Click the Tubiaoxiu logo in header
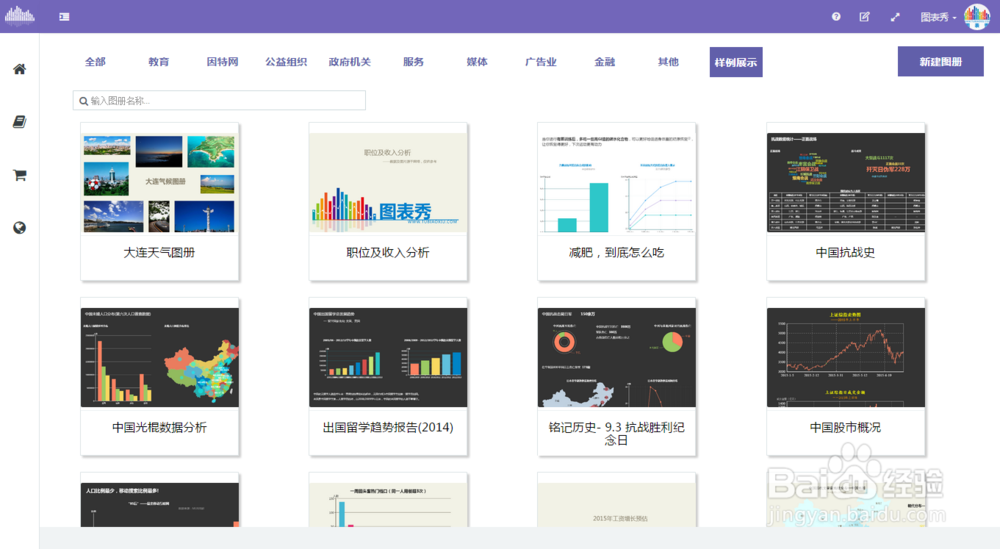1000x549 pixels. click(x=20, y=16)
